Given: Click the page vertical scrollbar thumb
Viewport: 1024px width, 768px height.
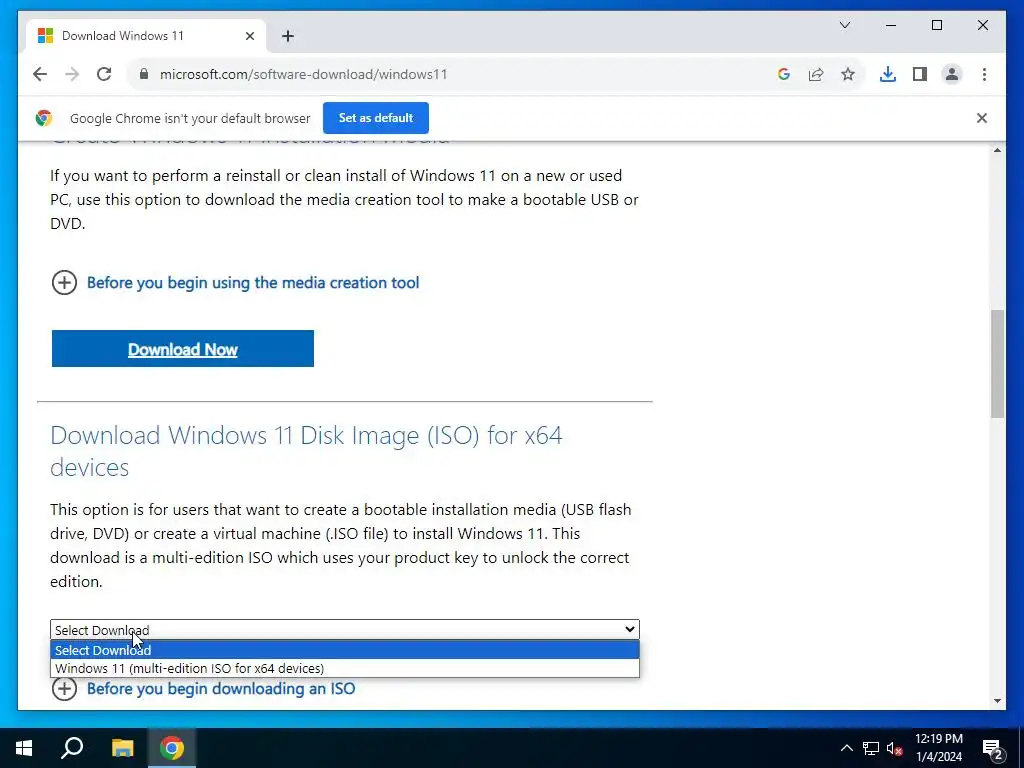Looking at the screenshot, I should [x=997, y=364].
